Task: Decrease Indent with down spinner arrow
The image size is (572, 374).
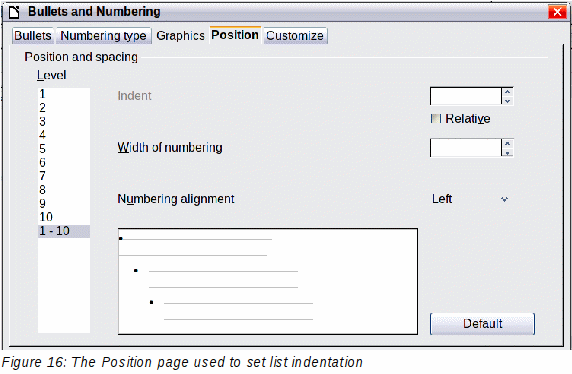Action: [x=507, y=101]
